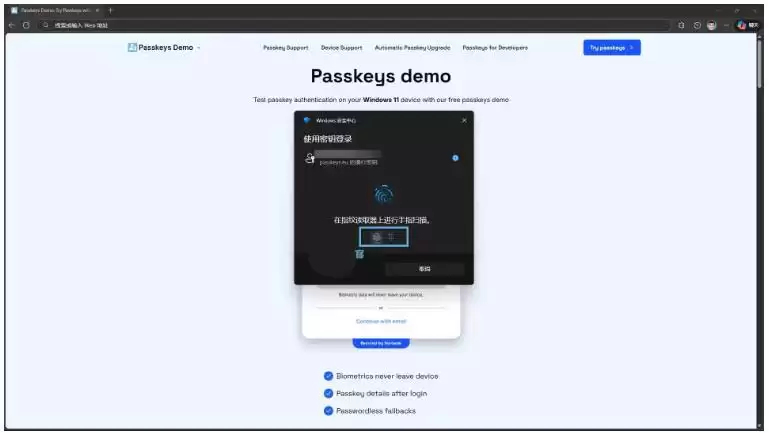769x433 pixels.
Task: Click the 'Biometrics never leave device' text
Action: coord(387,376)
